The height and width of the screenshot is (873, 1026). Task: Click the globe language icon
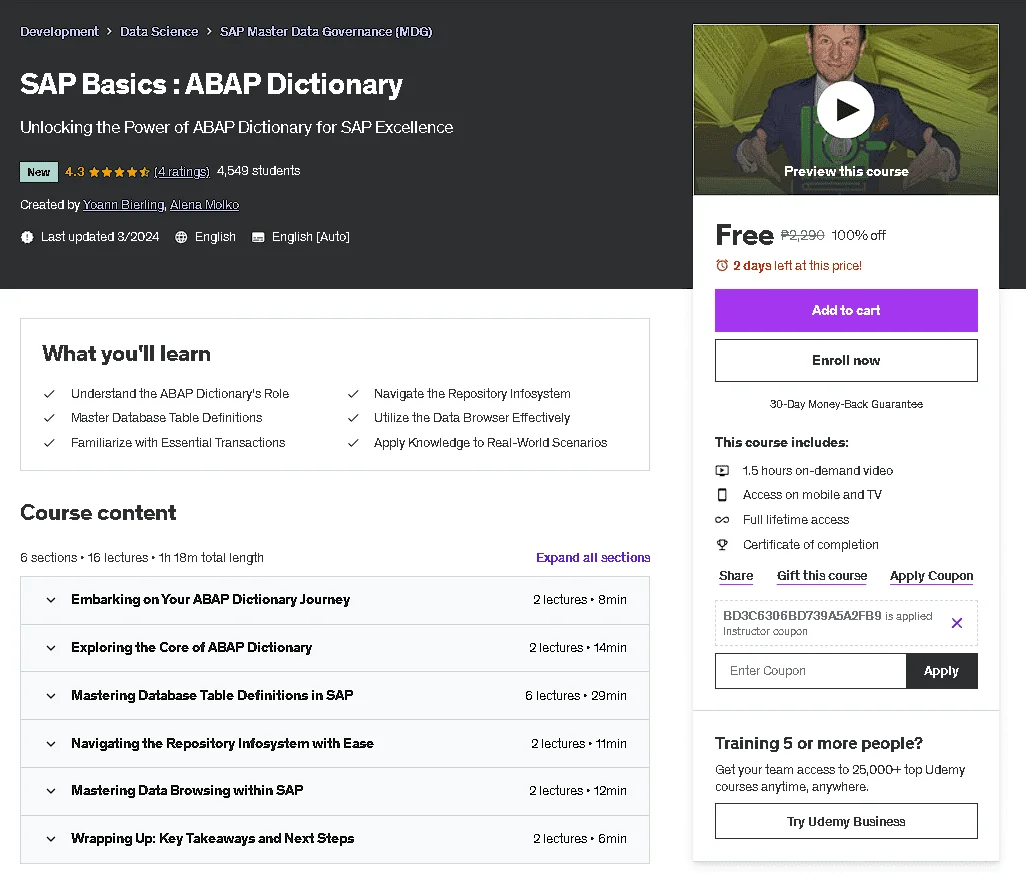pos(181,237)
